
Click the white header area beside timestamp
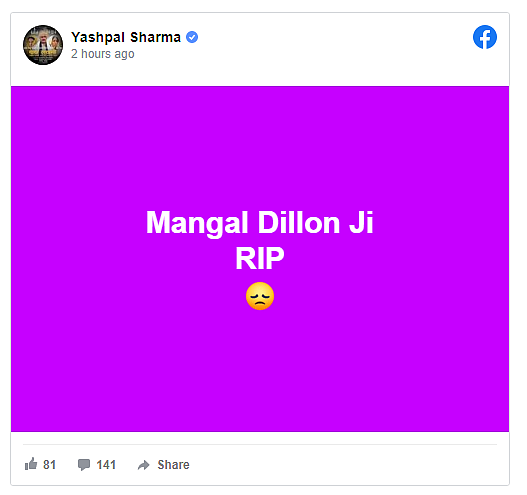[302, 54]
